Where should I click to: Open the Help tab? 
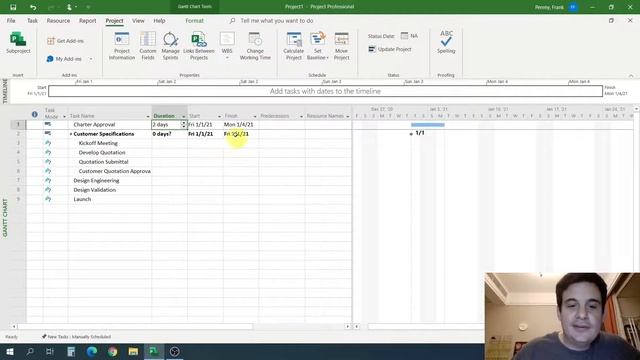click(x=159, y=20)
